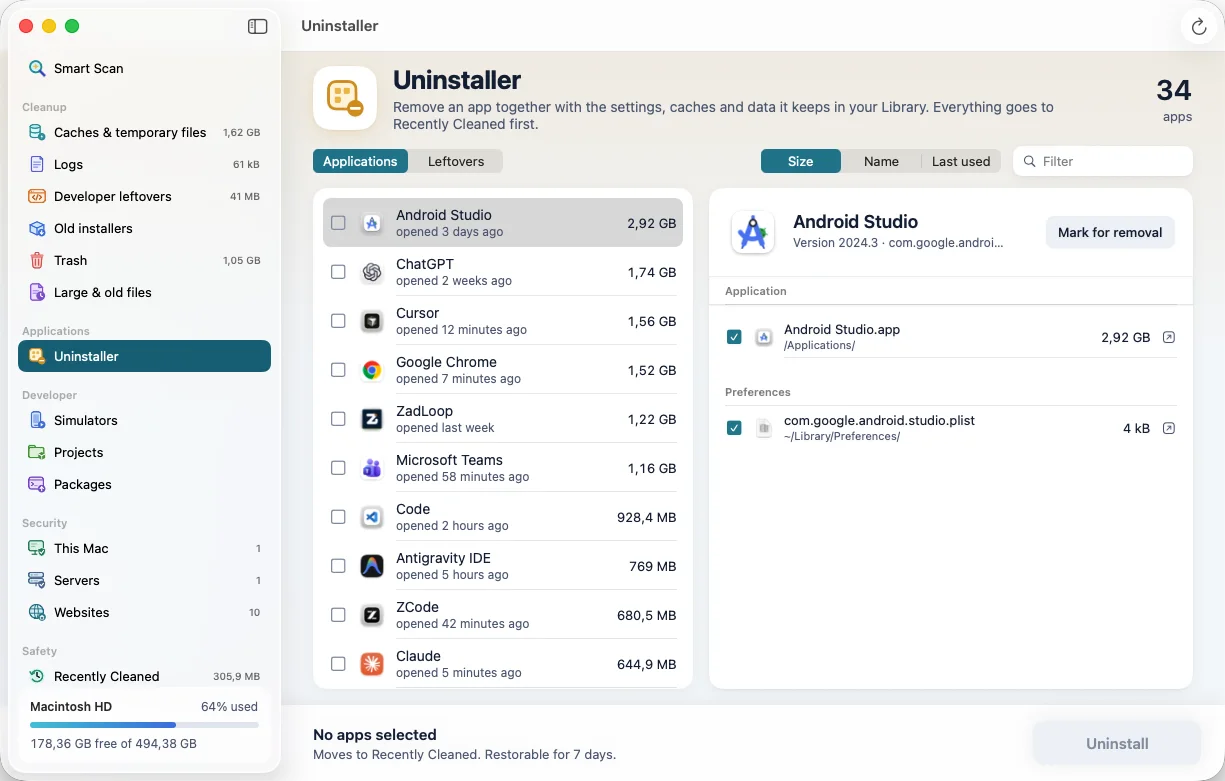Check the Antigravity IDE checkbox
The width and height of the screenshot is (1225, 781).
338,566
